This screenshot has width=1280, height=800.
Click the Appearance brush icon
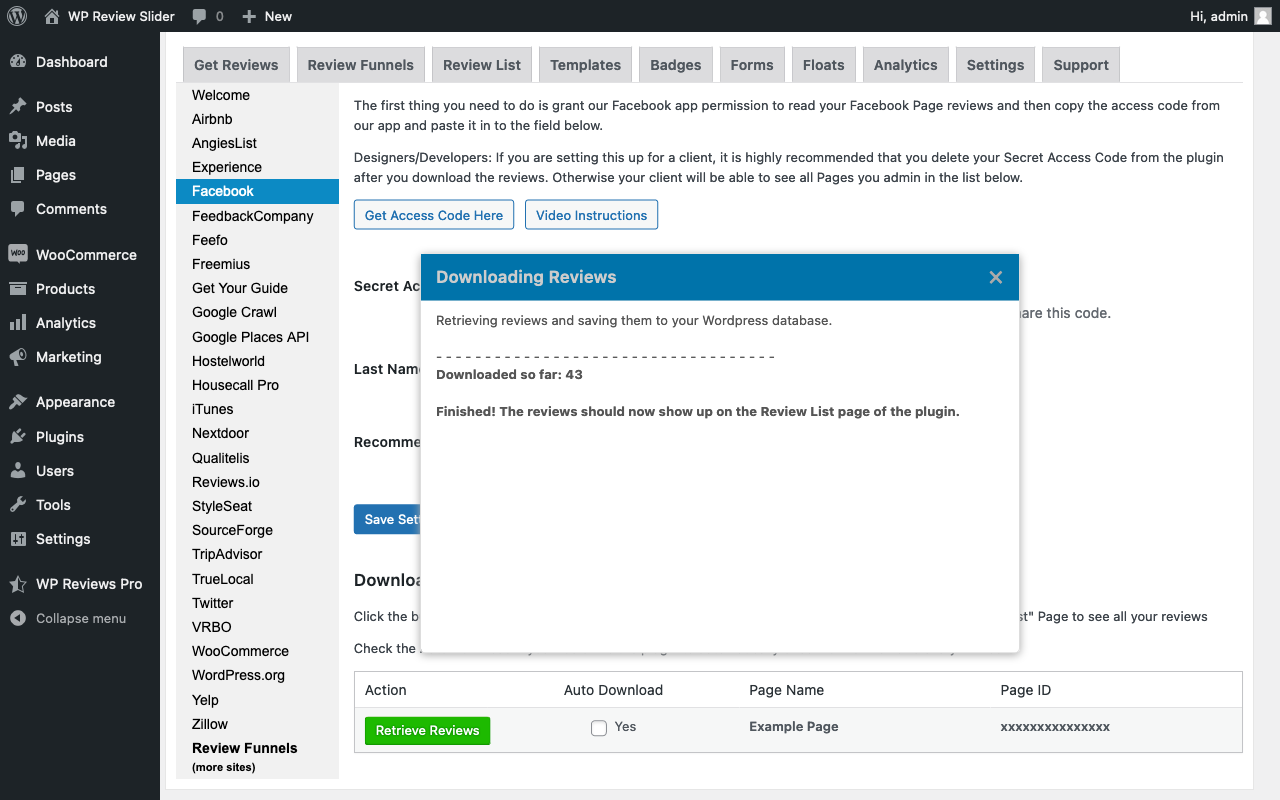tap(18, 402)
